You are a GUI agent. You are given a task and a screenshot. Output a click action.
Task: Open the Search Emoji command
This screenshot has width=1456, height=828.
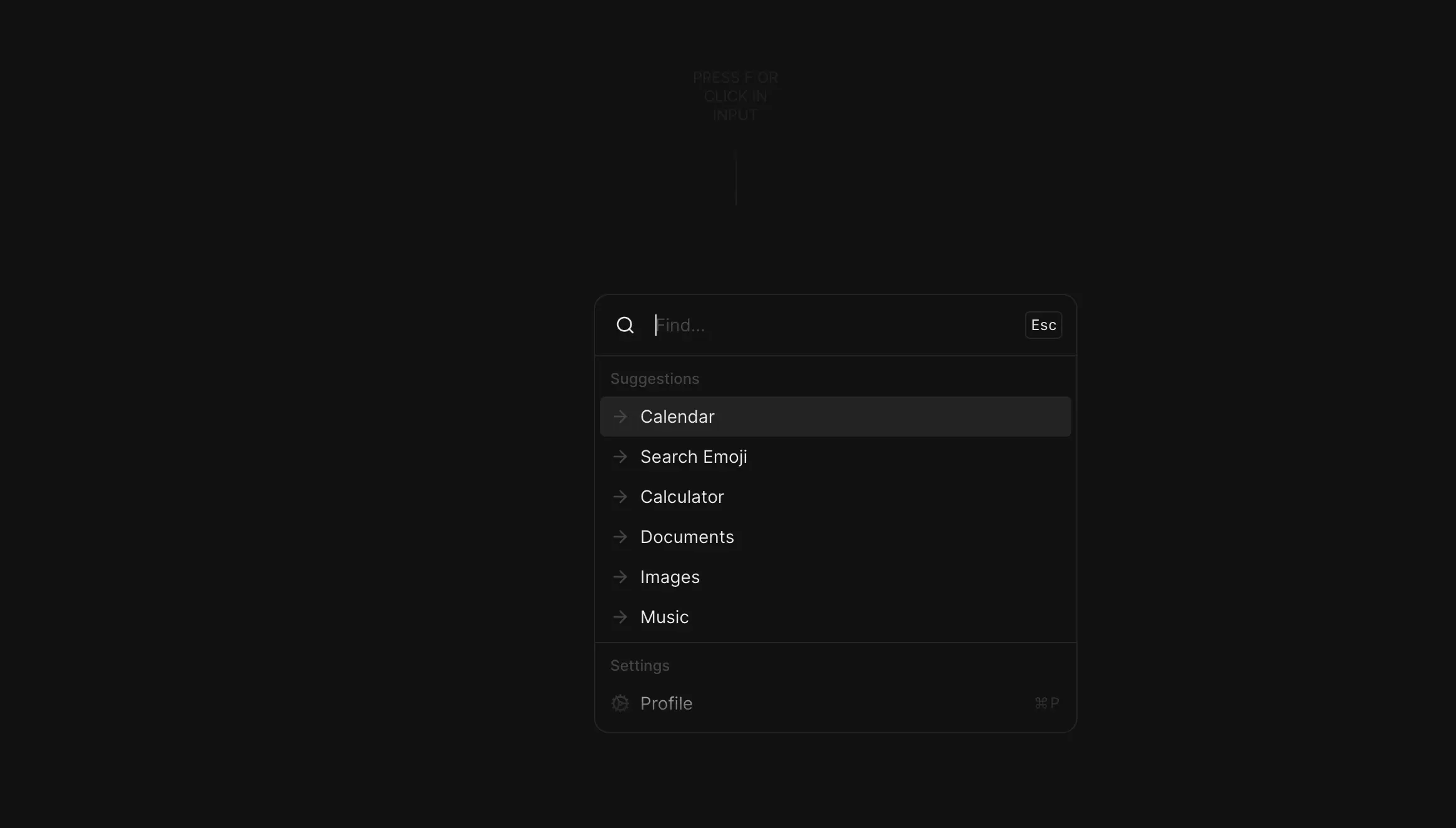click(x=835, y=457)
